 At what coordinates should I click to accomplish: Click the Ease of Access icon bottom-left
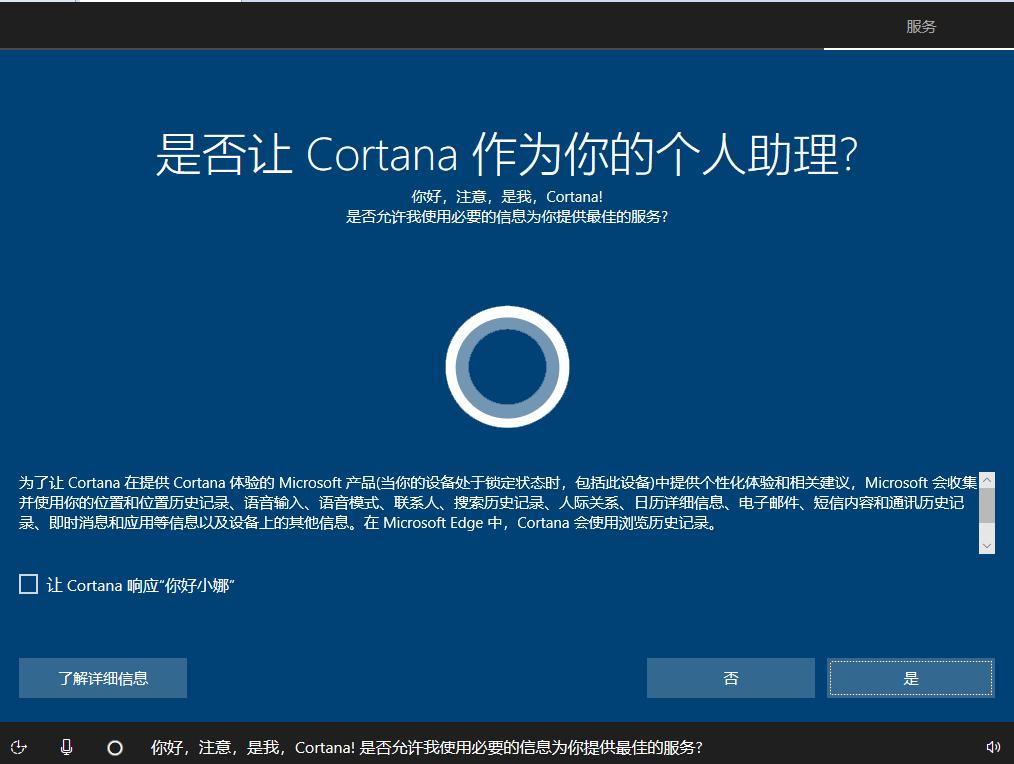pyautogui.click(x=20, y=746)
